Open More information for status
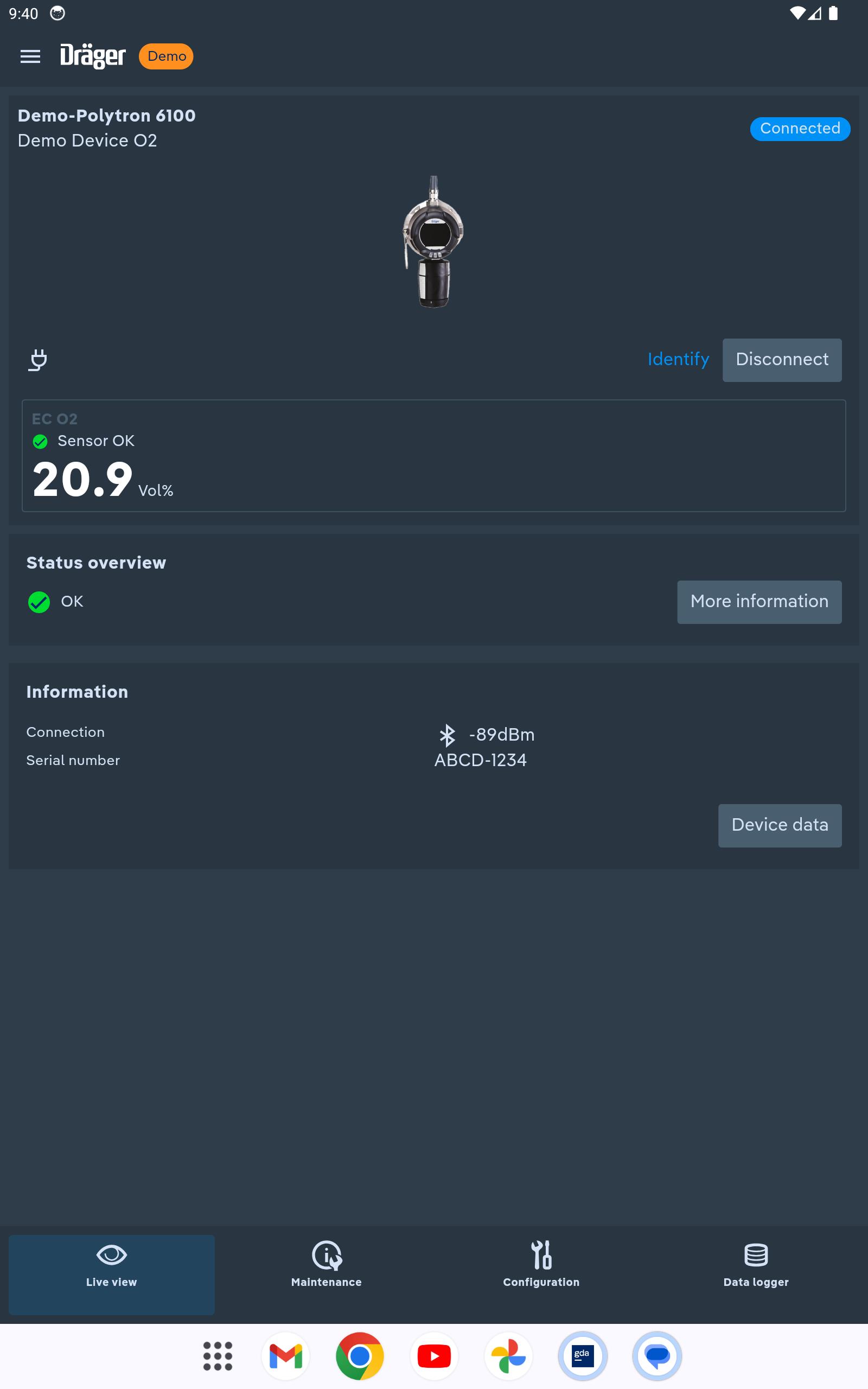The height and width of the screenshot is (1389, 868). coord(759,602)
